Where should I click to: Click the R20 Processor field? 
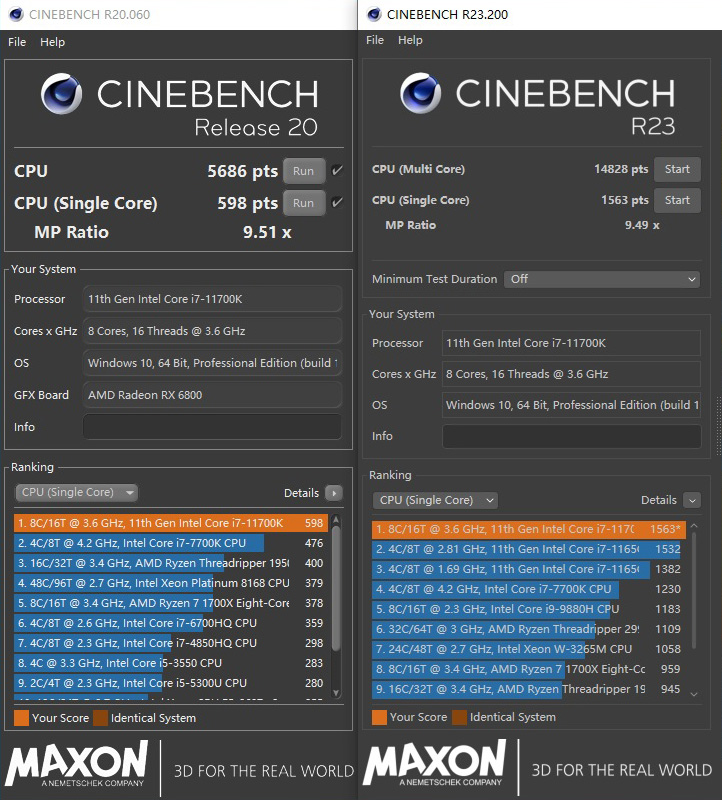(212, 299)
